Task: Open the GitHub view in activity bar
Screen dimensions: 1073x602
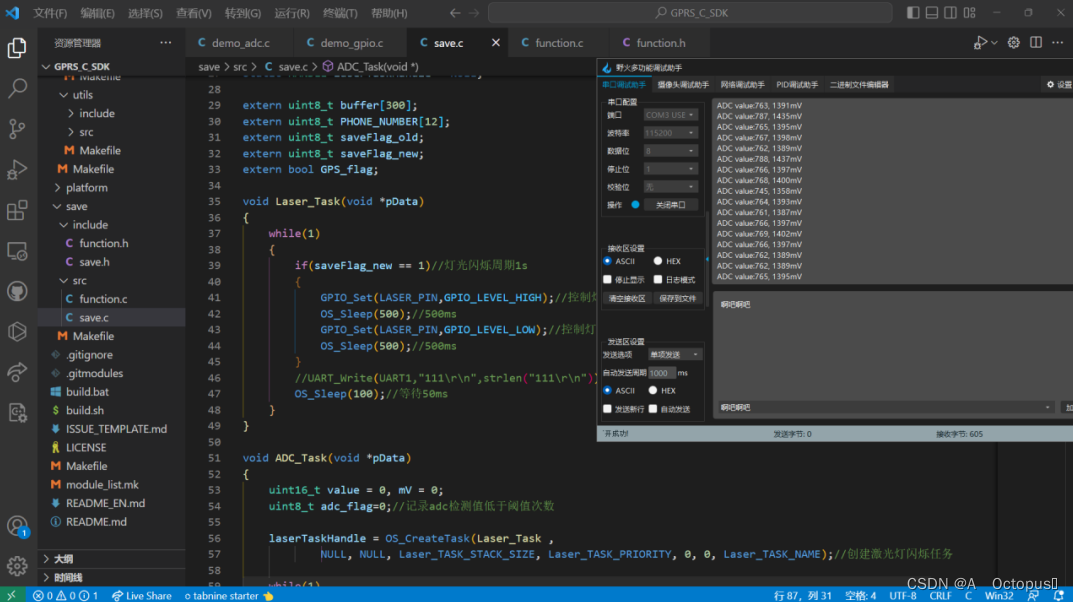Action: coord(17,291)
